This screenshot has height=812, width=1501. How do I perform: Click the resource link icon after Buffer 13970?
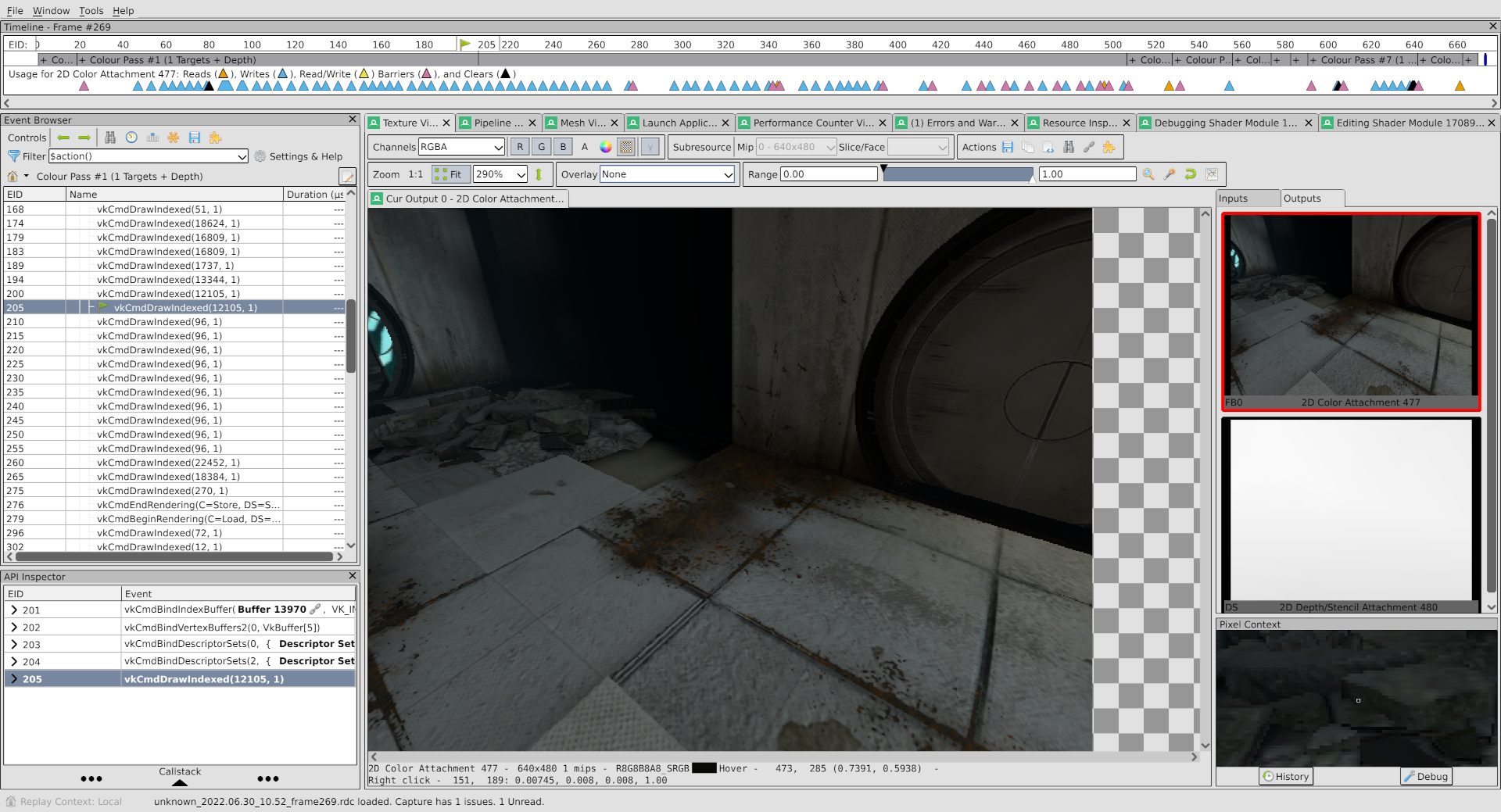coord(315,610)
